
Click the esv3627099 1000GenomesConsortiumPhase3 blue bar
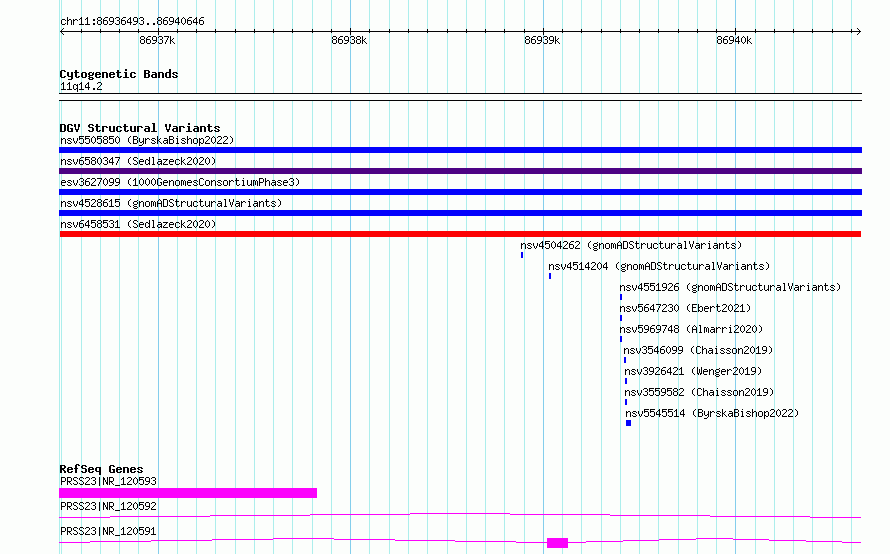click(x=460, y=192)
